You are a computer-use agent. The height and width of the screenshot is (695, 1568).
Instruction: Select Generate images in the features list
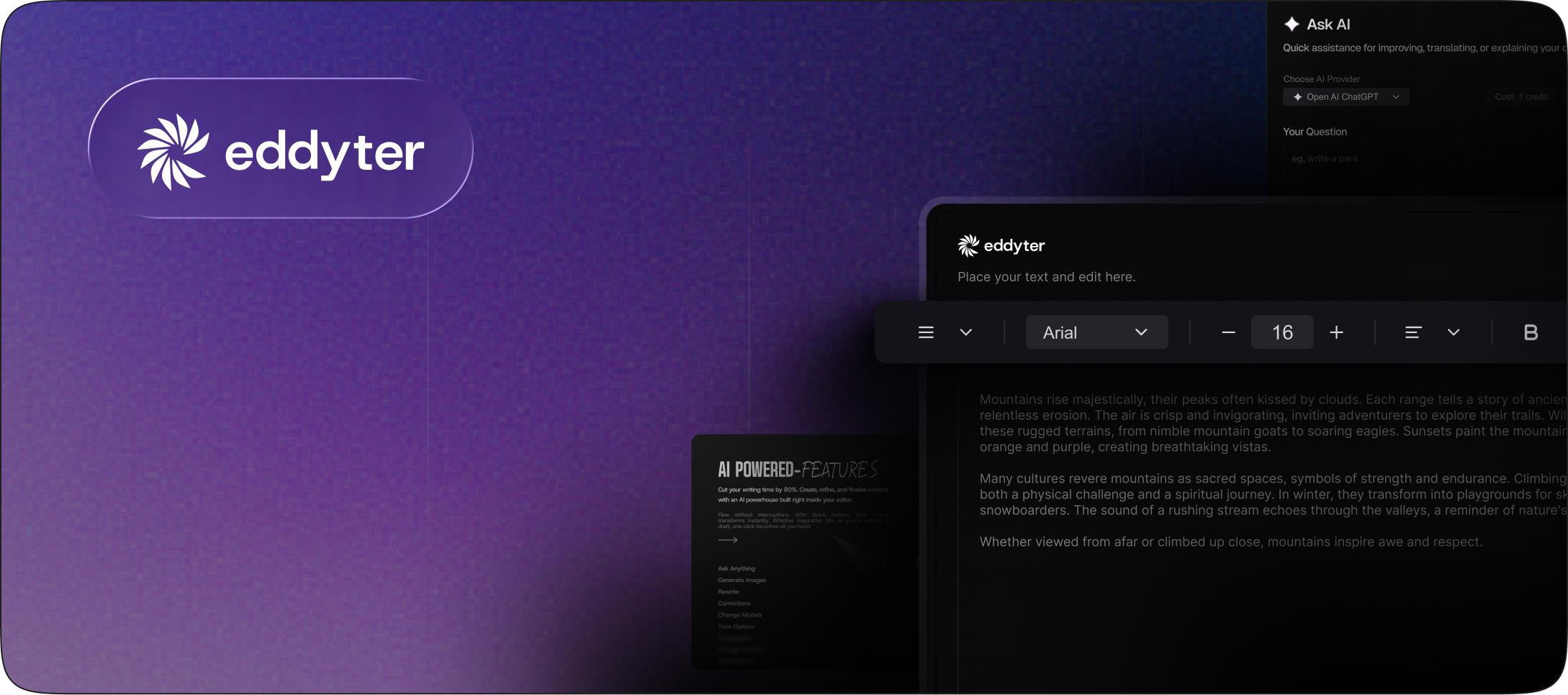[742, 580]
